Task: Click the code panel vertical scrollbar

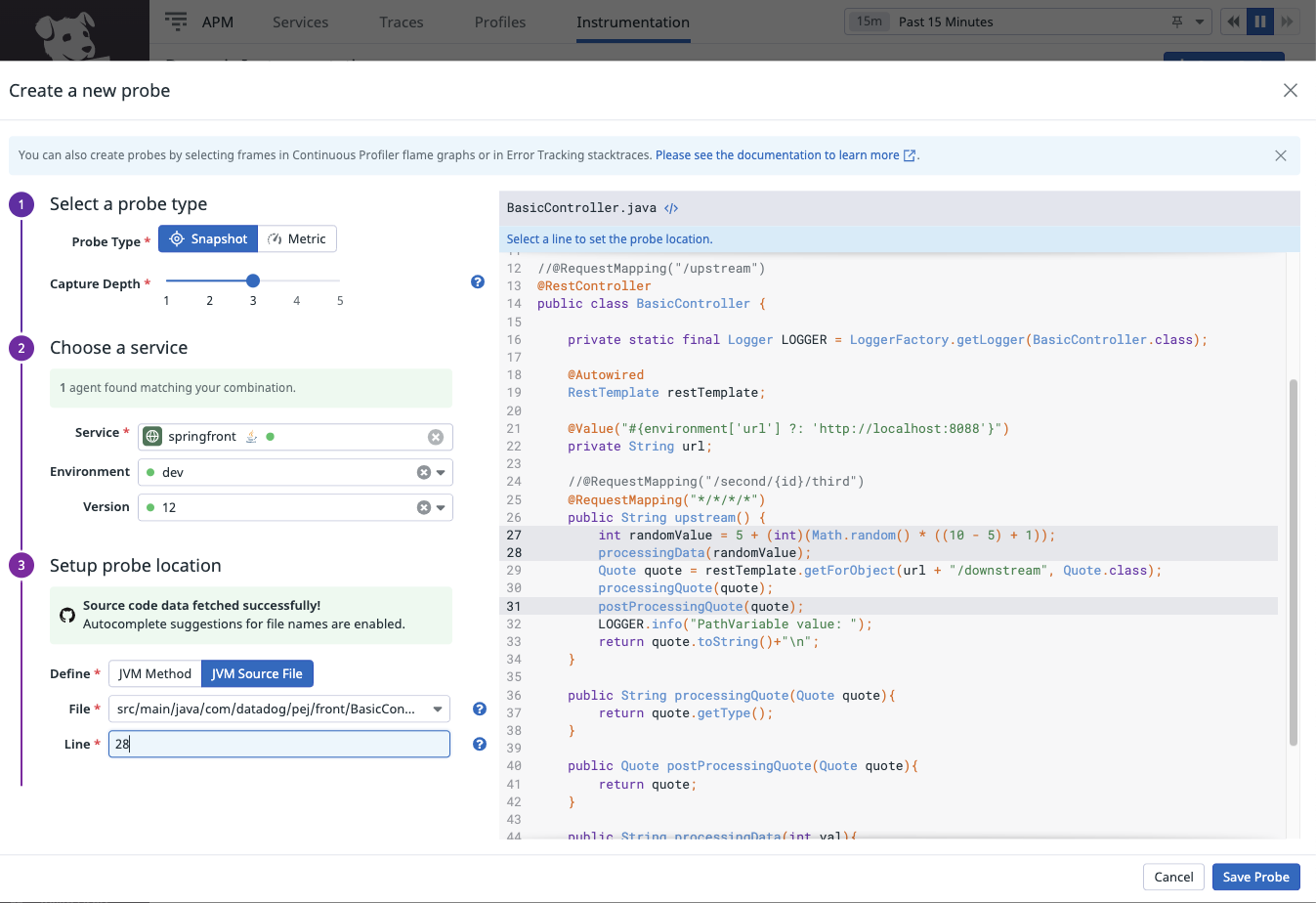Action: [1294, 562]
